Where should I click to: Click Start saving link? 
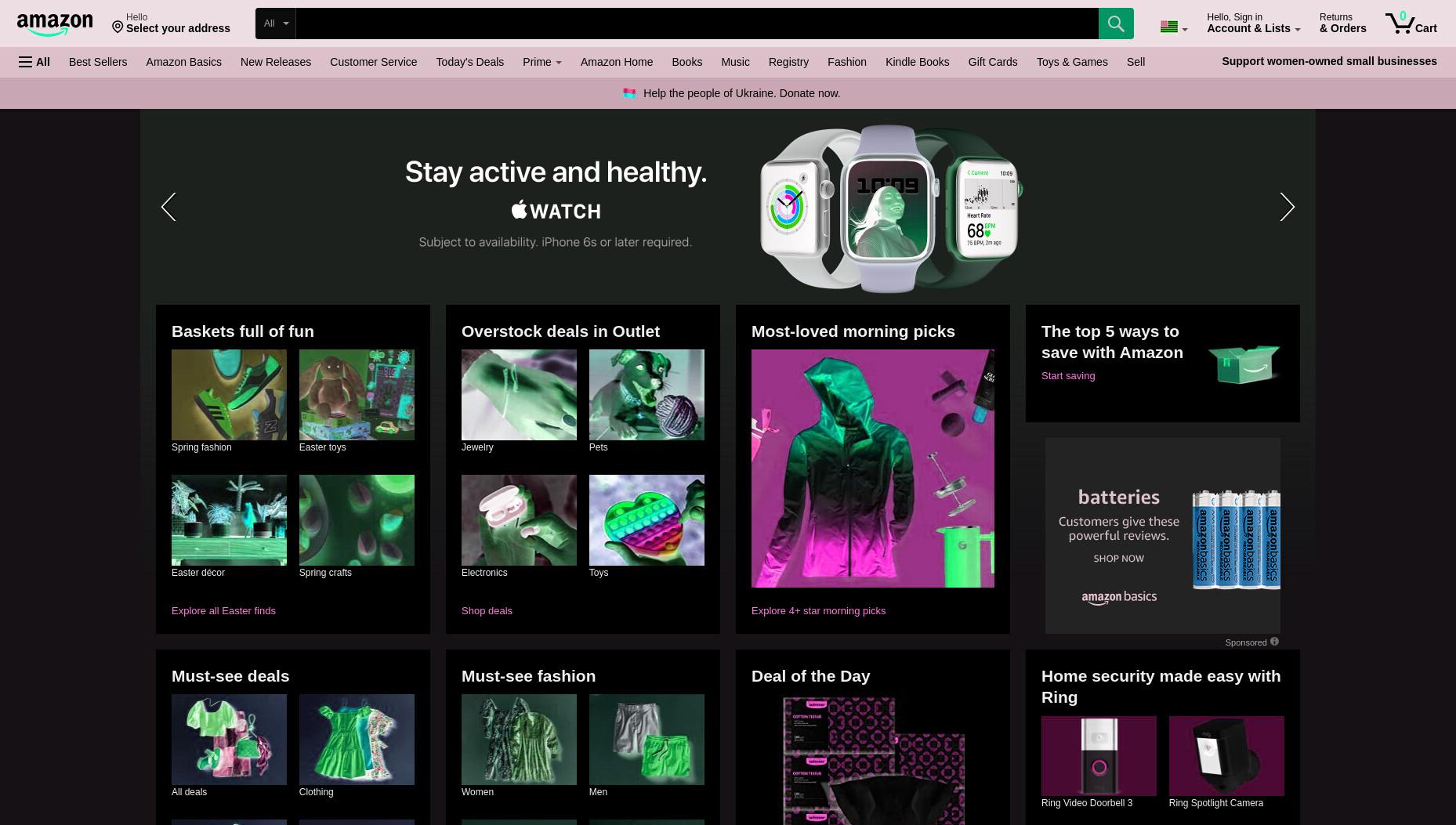pos(1068,375)
